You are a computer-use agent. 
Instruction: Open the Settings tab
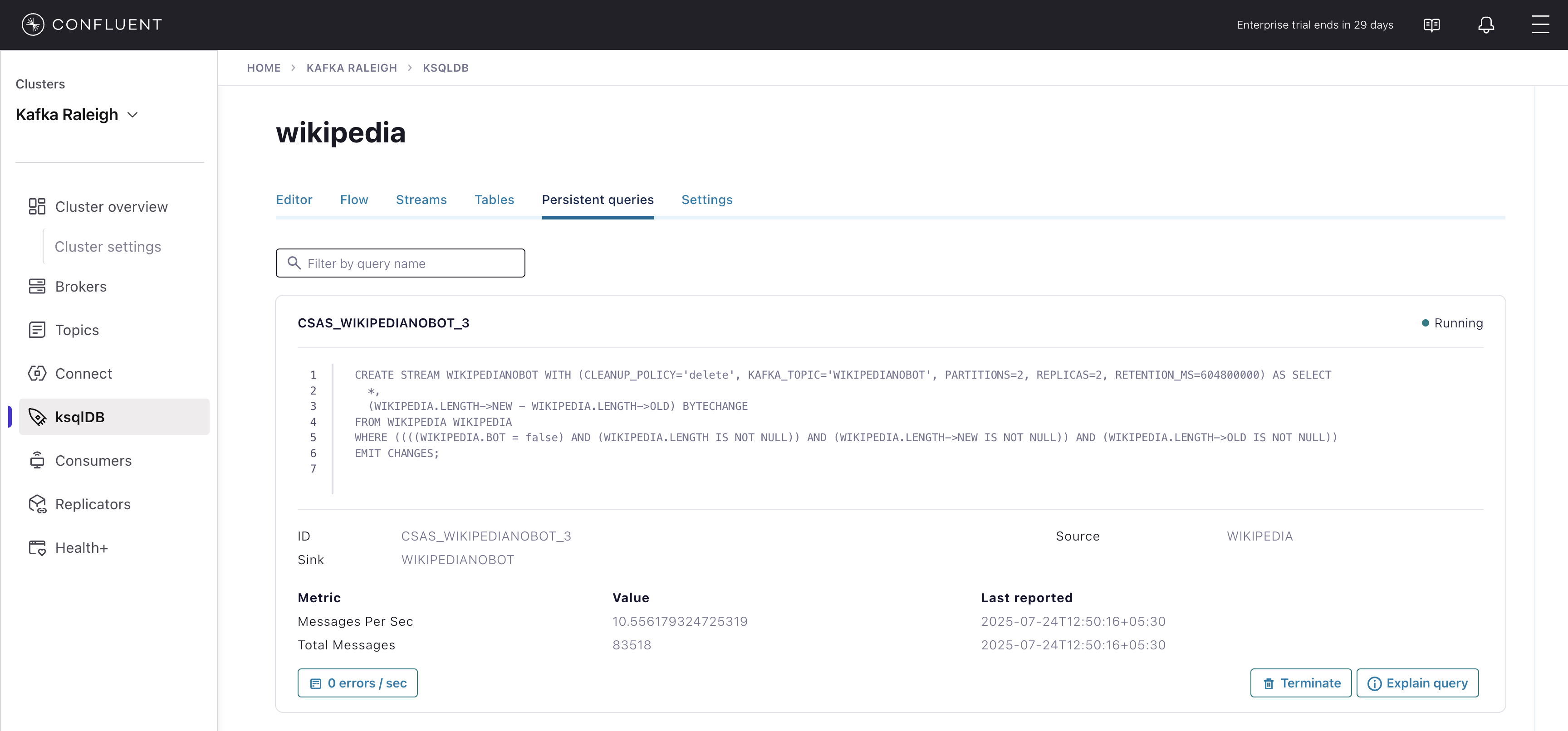(707, 200)
